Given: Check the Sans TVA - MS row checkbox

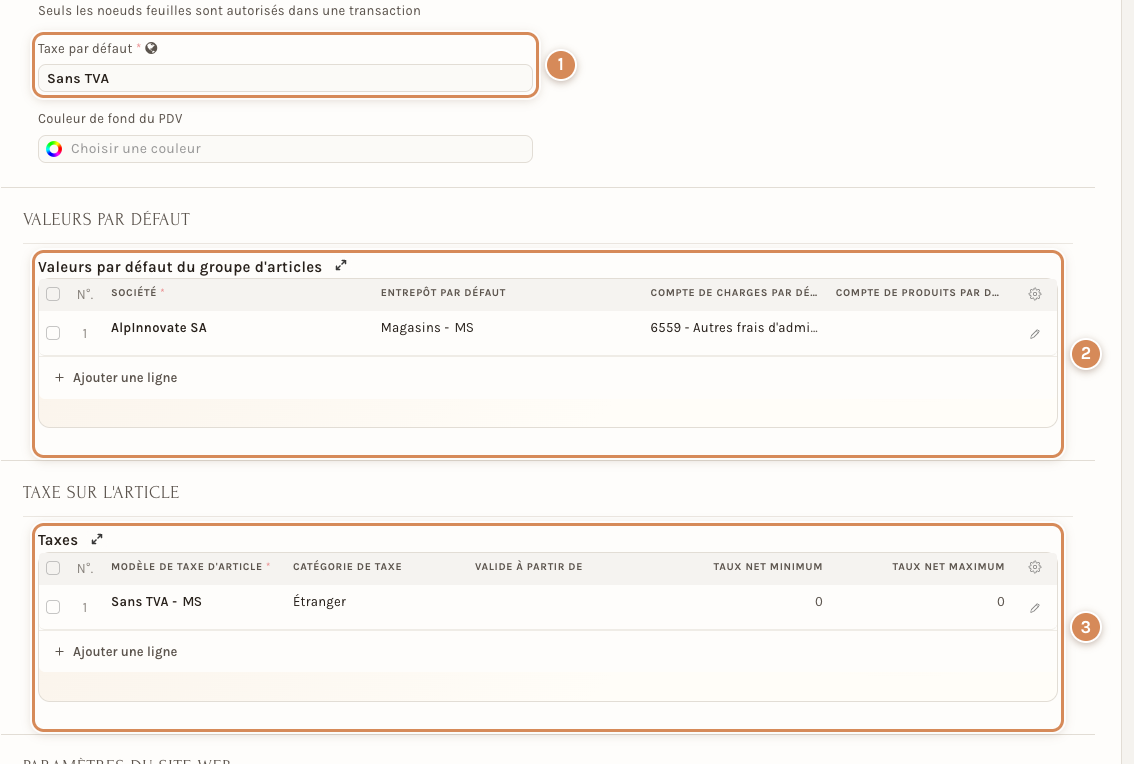Looking at the screenshot, I should [53, 607].
